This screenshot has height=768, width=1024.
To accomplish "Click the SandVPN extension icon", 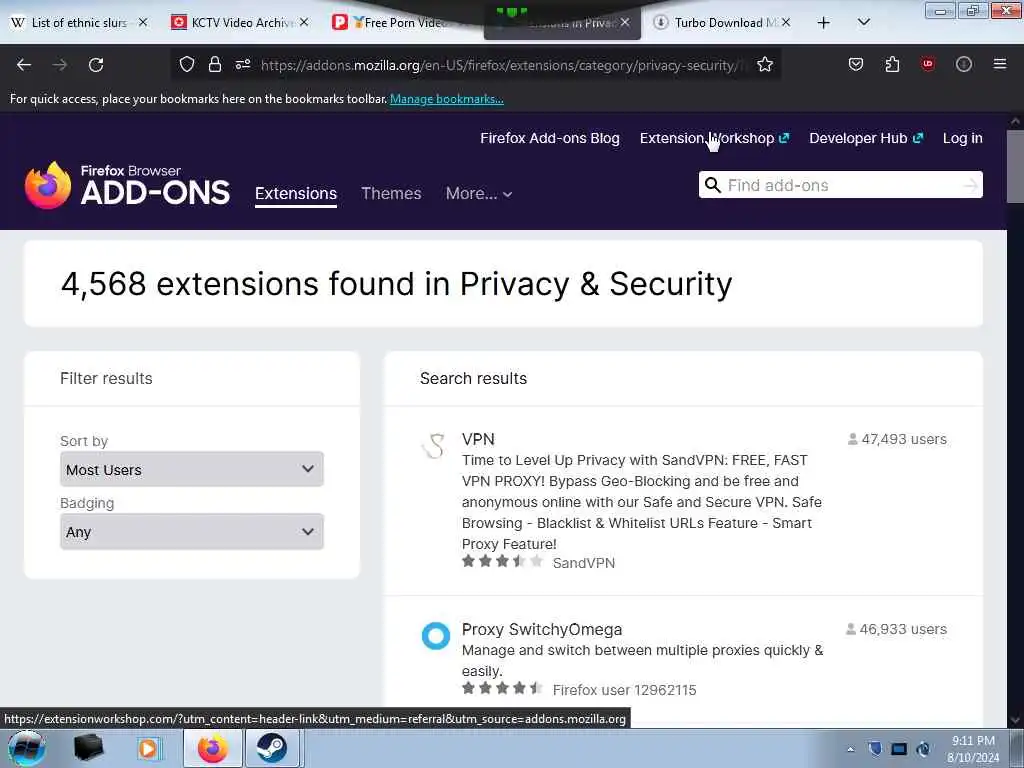I will [x=434, y=447].
